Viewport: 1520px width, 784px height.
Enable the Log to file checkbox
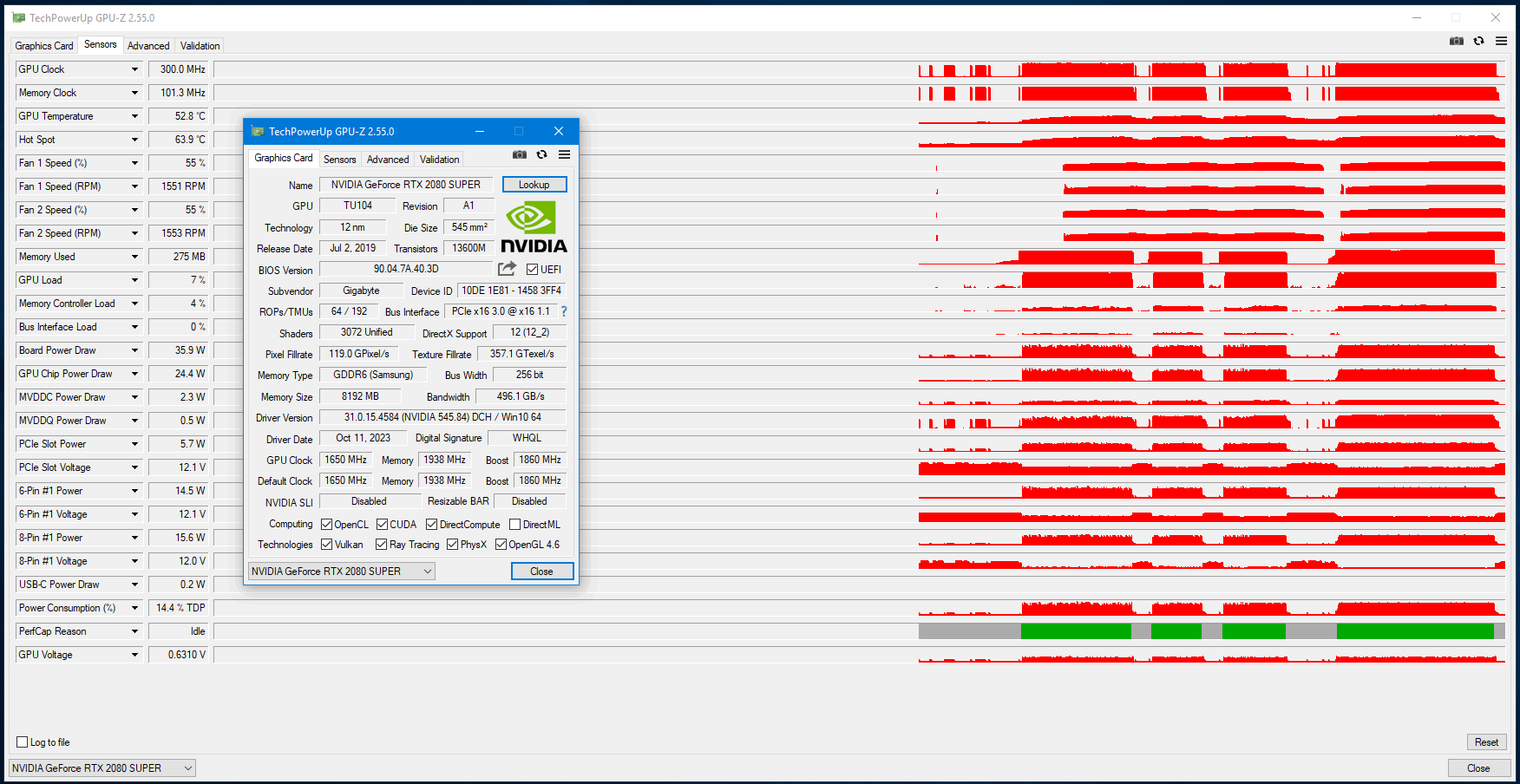click(x=23, y=742)
